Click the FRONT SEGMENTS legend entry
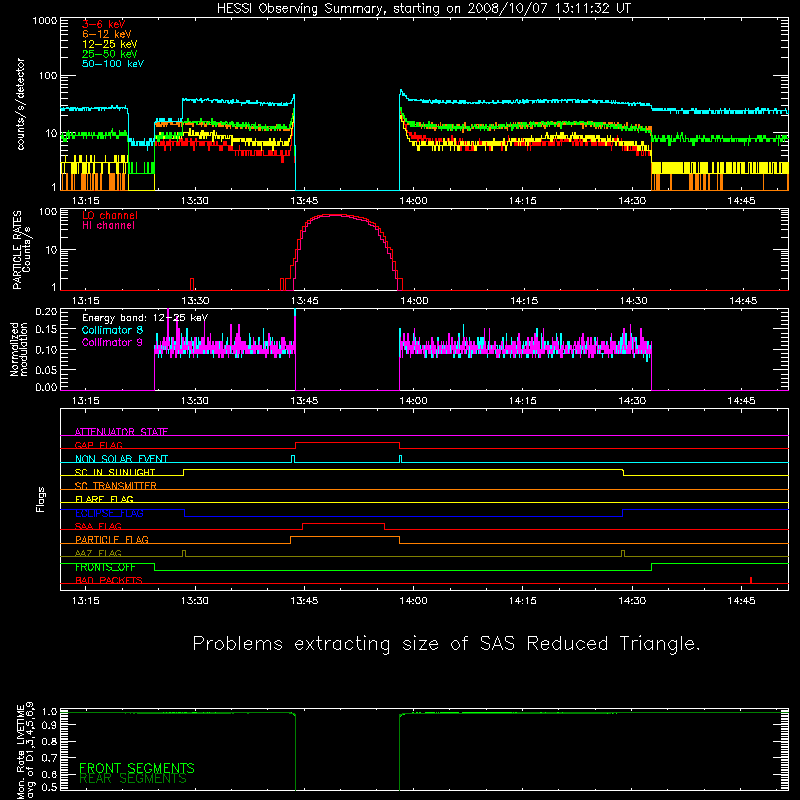 (137, 768)
